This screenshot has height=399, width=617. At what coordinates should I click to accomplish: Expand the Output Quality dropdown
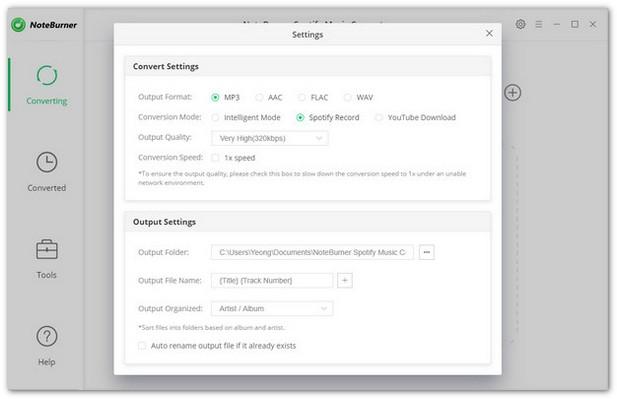[270, 138]
